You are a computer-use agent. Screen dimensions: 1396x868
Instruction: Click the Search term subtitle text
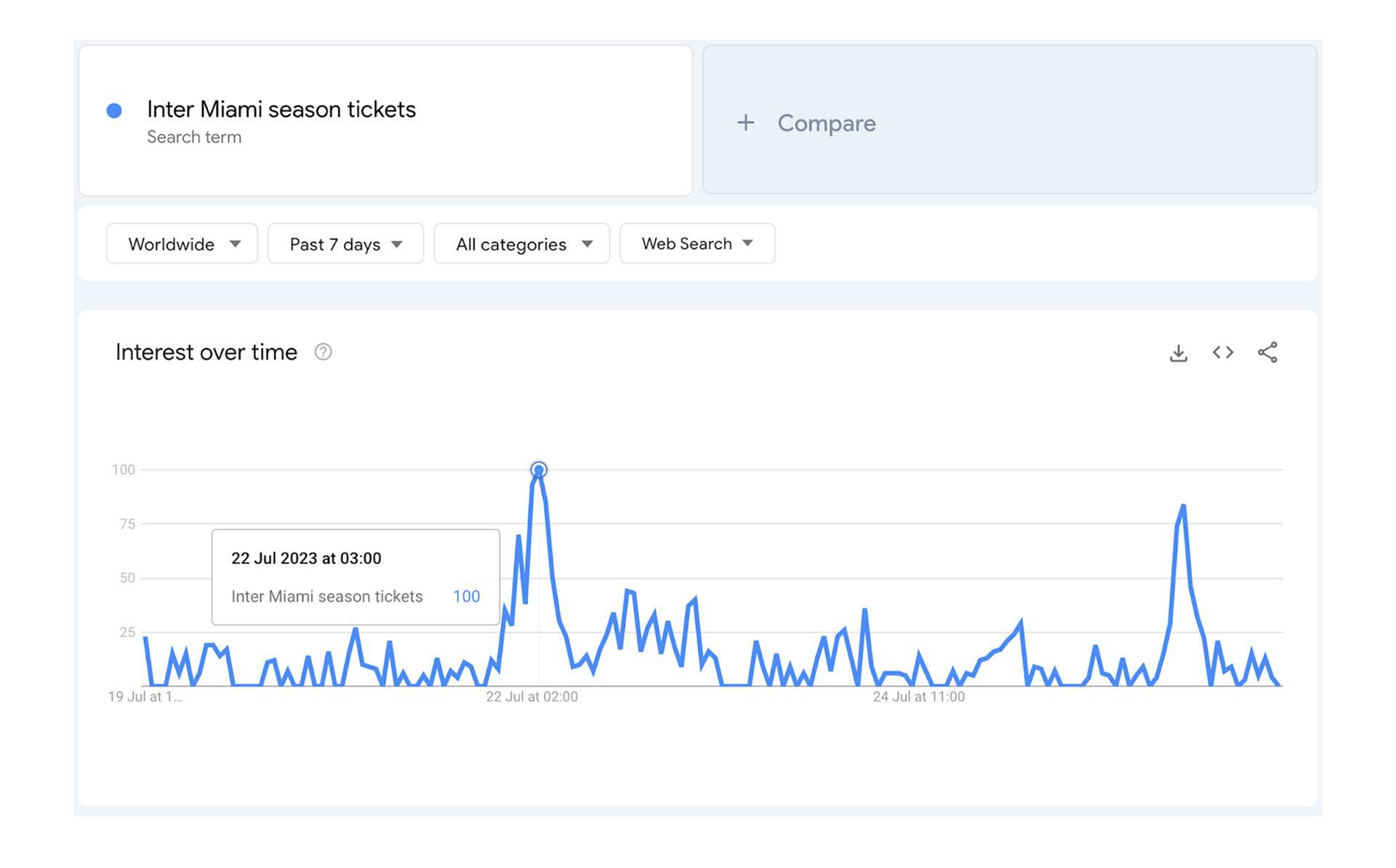click(x=194, y=137)
